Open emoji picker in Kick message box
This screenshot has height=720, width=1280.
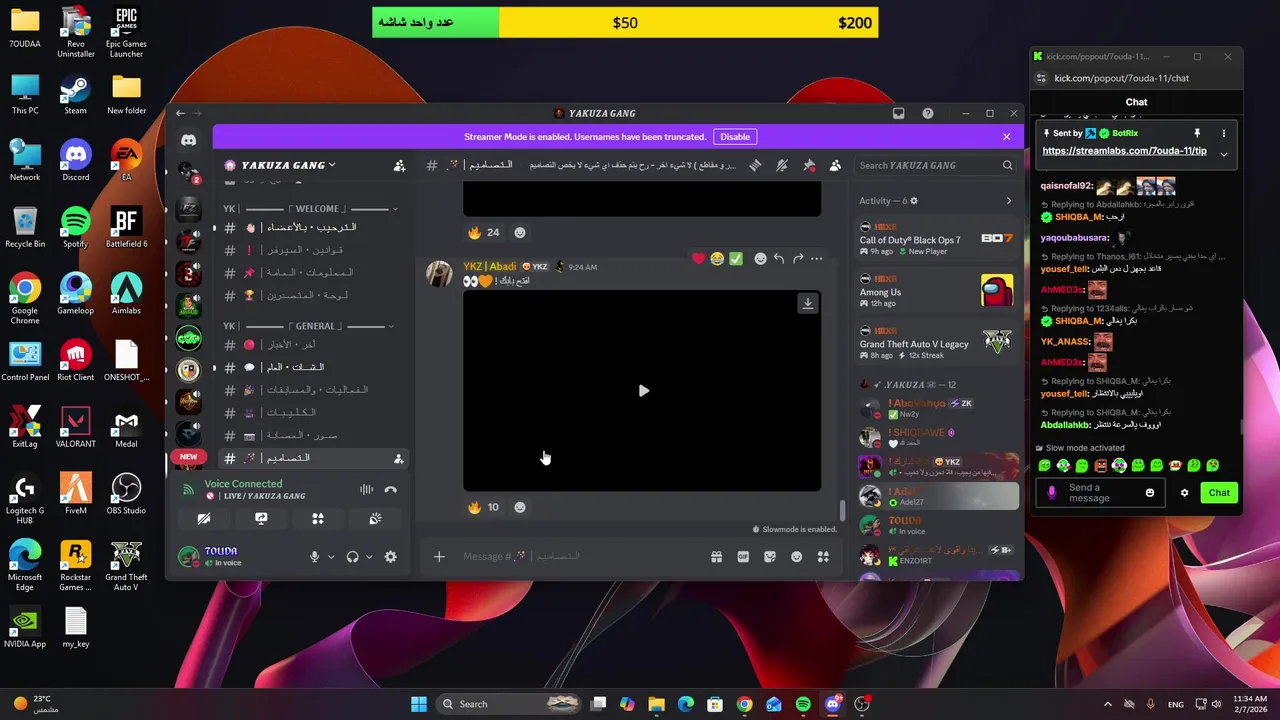click(x=1150, y=493)
